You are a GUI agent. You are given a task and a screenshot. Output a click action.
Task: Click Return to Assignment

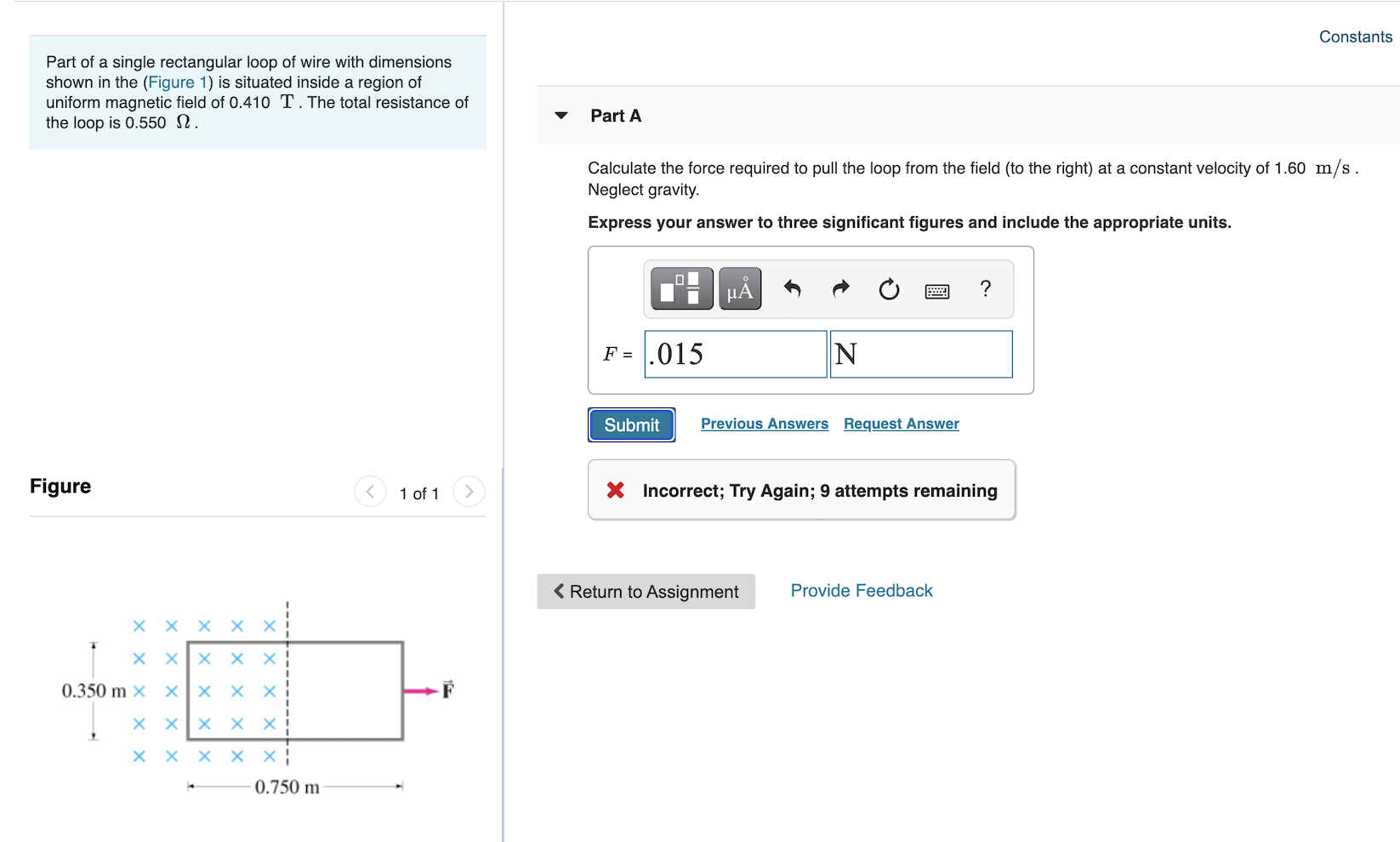[x=645, y=591]
